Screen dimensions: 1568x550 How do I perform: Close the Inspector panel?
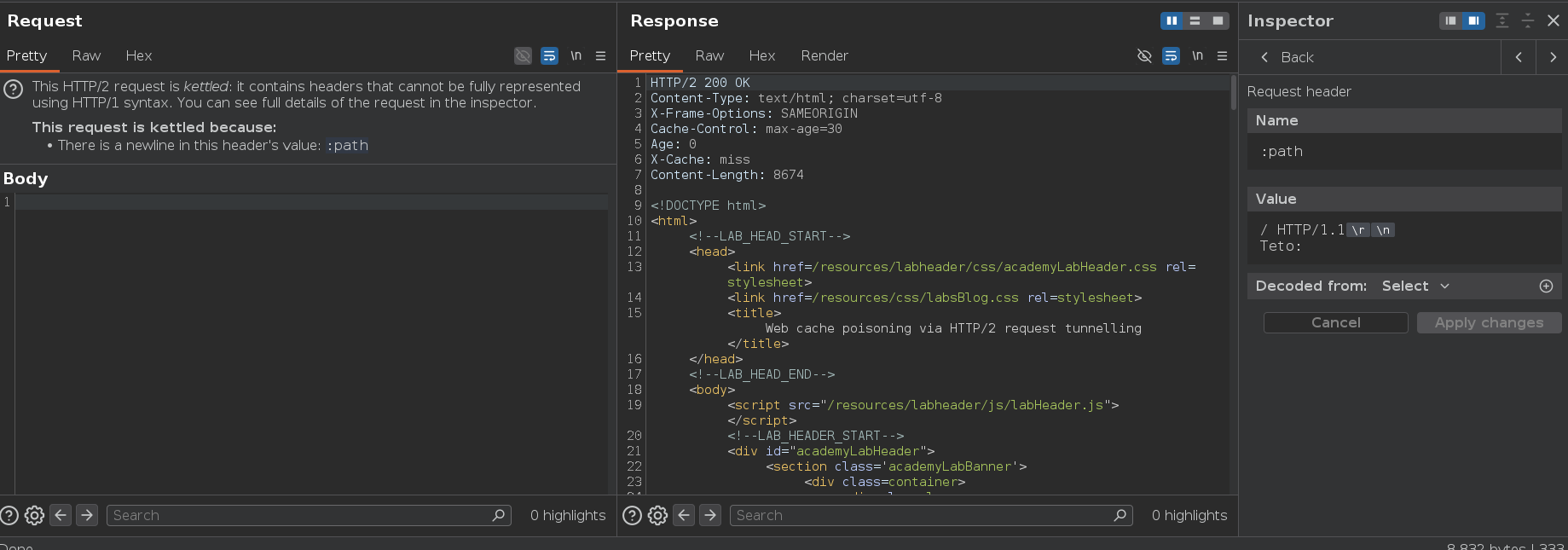point(1554,20)
